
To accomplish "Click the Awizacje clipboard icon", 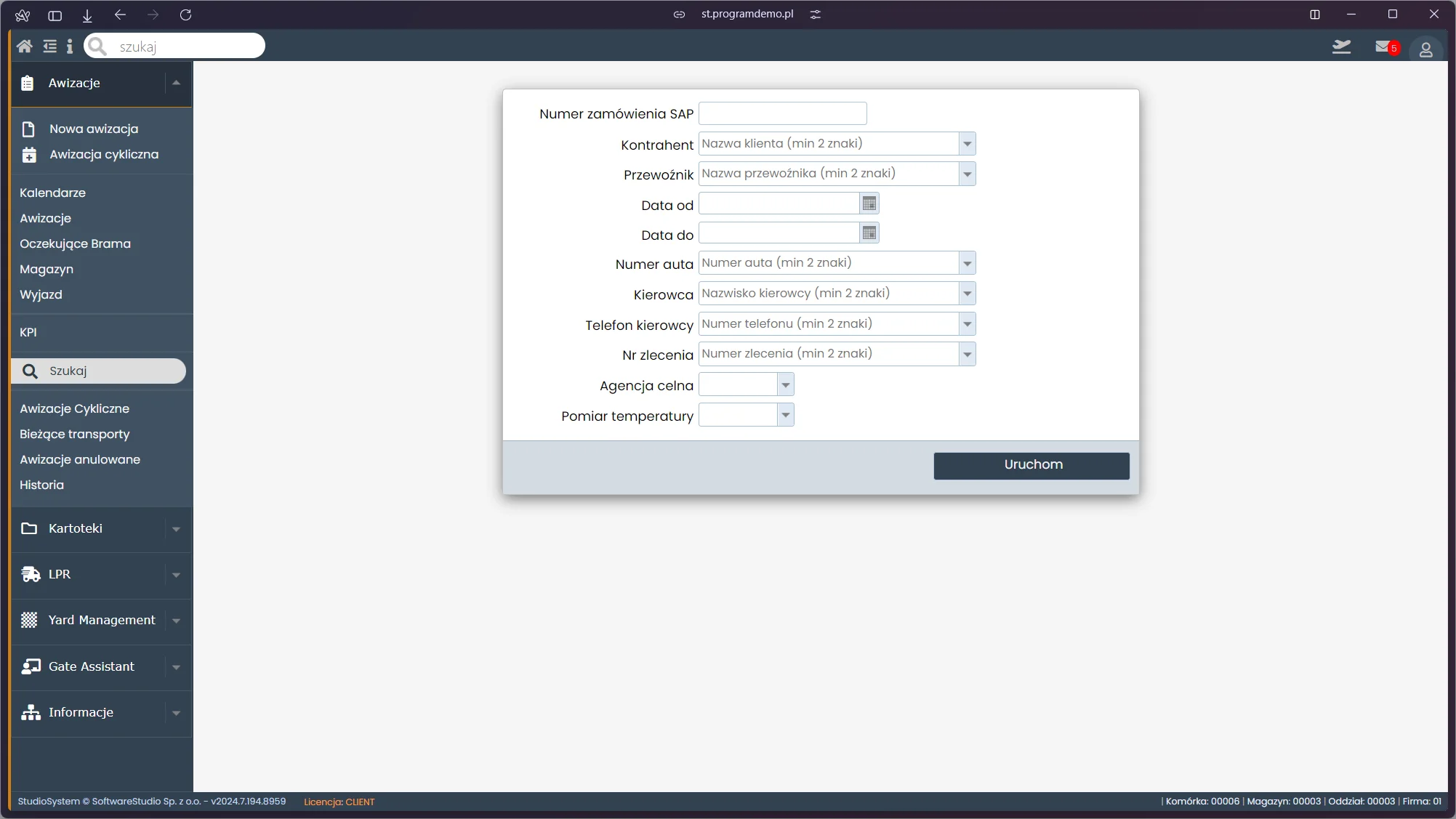I will pos(28,83).
